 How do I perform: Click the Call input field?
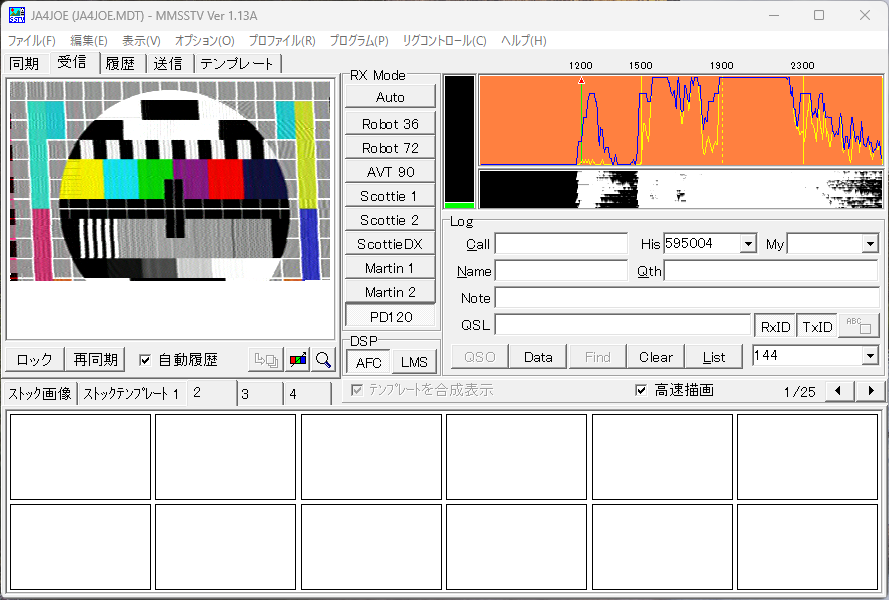click(x=561, y=244)
